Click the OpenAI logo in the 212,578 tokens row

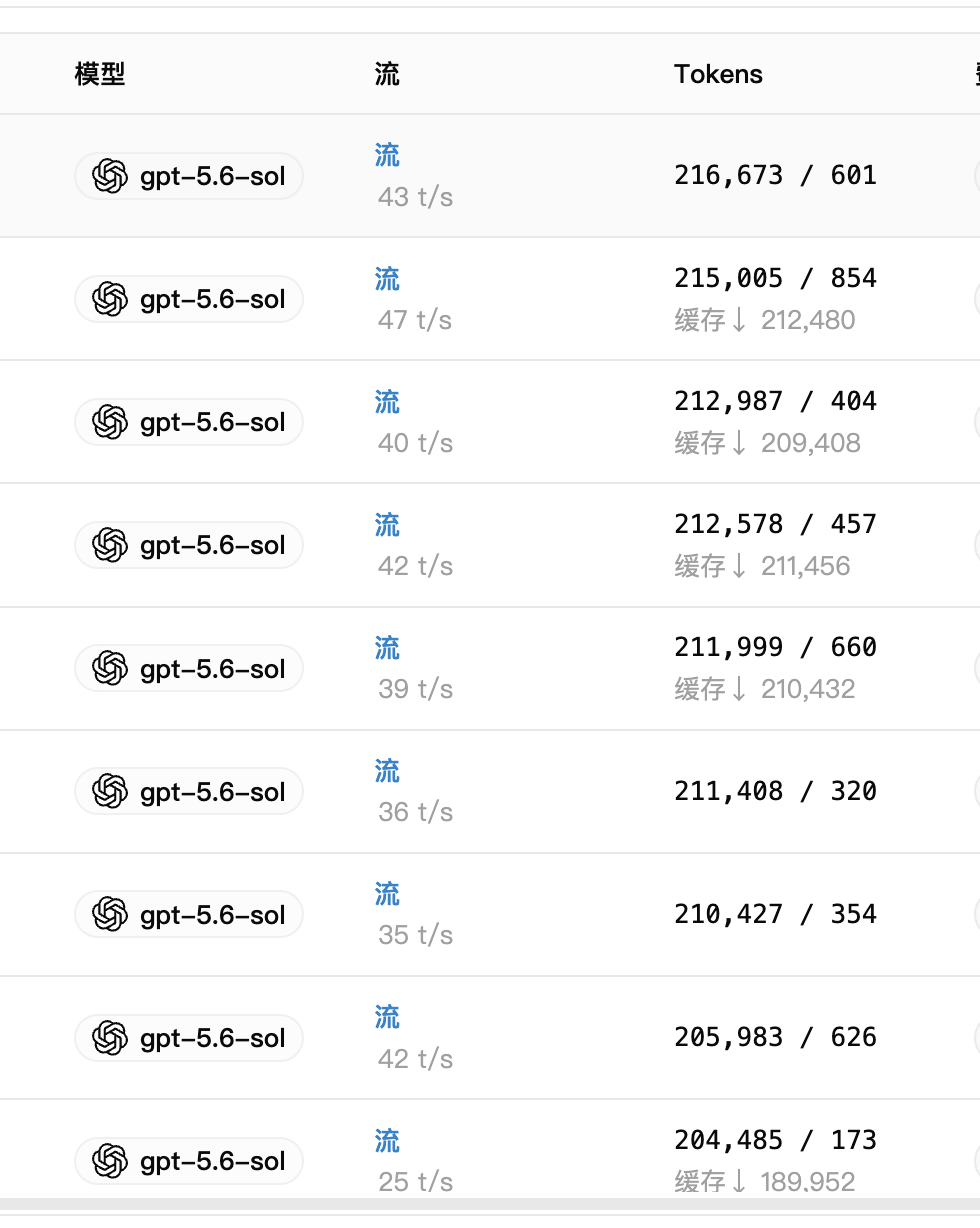click(x=110, y=546)
